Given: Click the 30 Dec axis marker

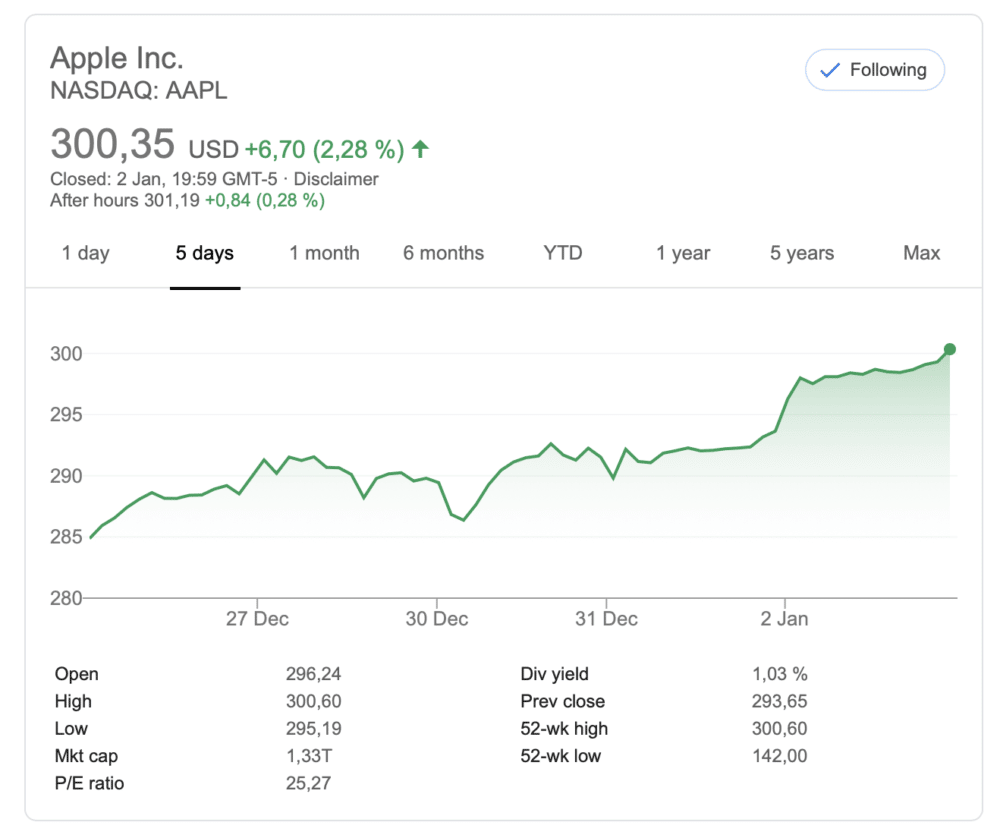Looking at the screenshot, I should pos(437,618).
